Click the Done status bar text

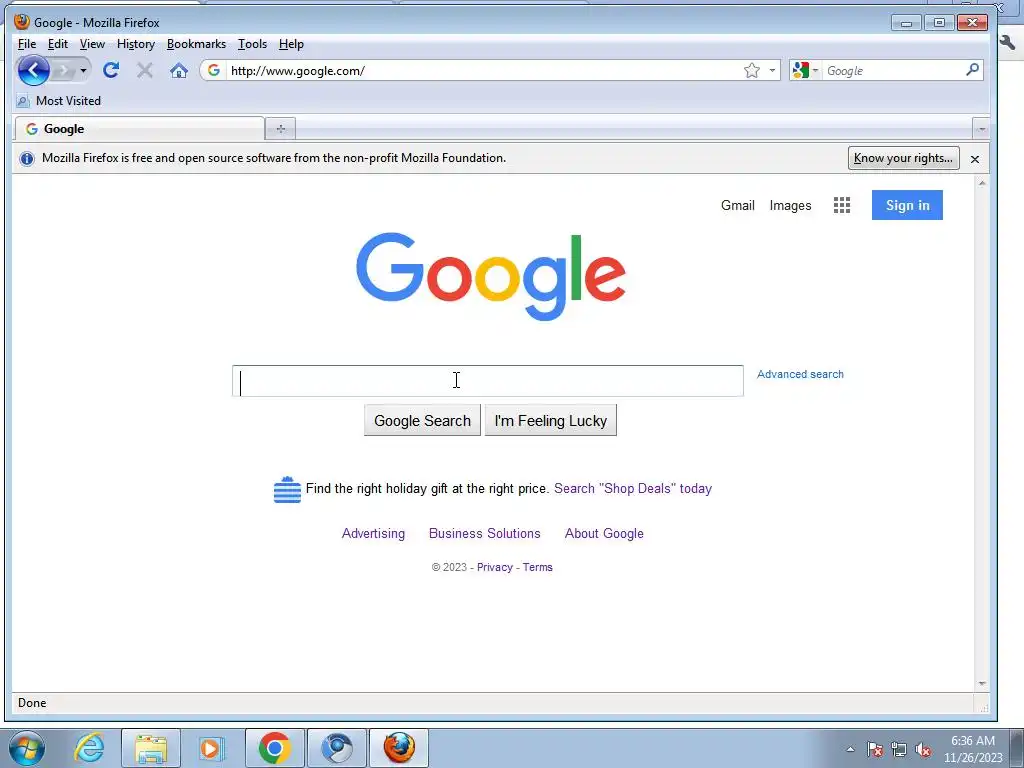click(32, 703)
